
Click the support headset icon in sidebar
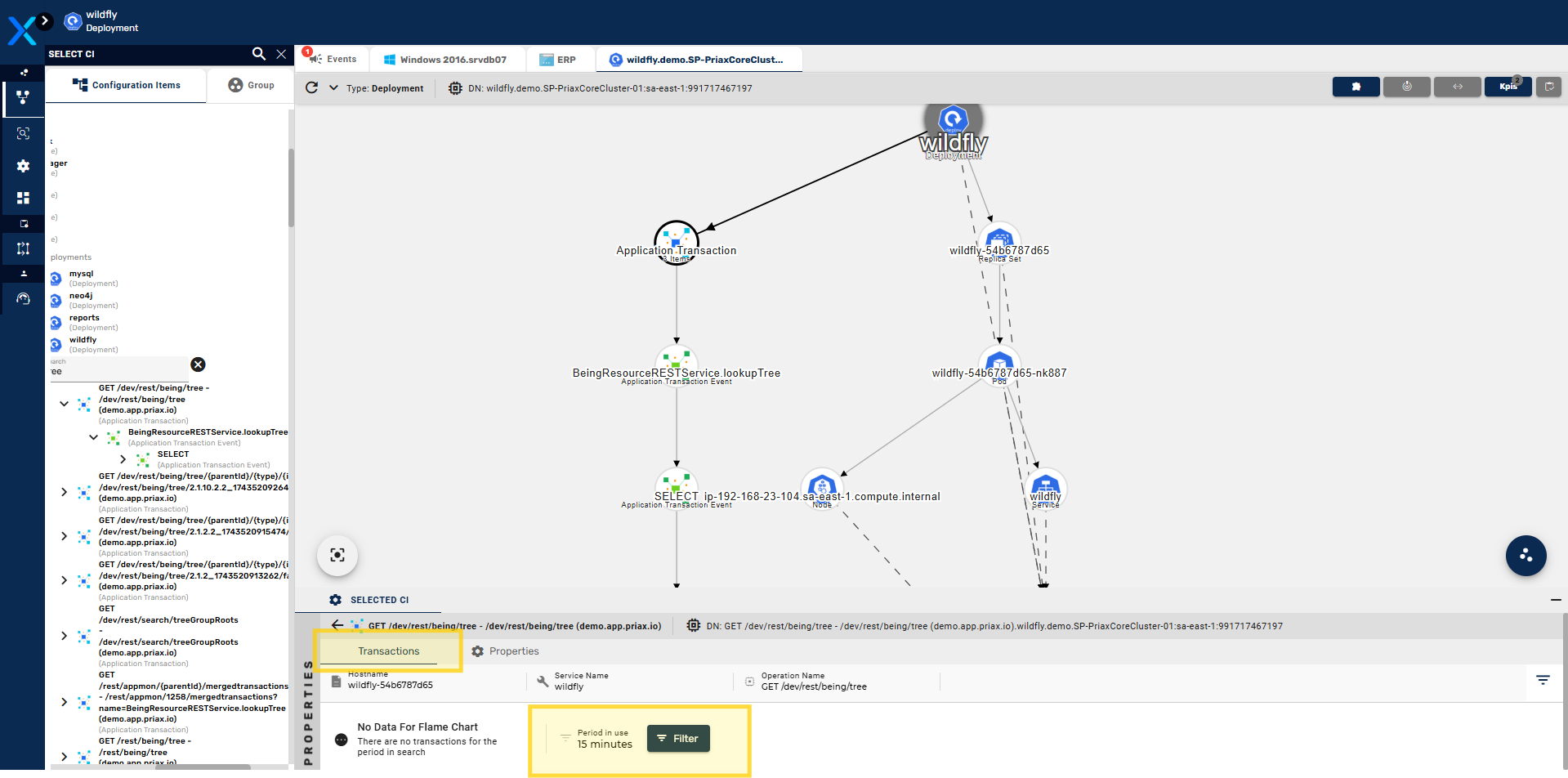[x=23, y=299]
